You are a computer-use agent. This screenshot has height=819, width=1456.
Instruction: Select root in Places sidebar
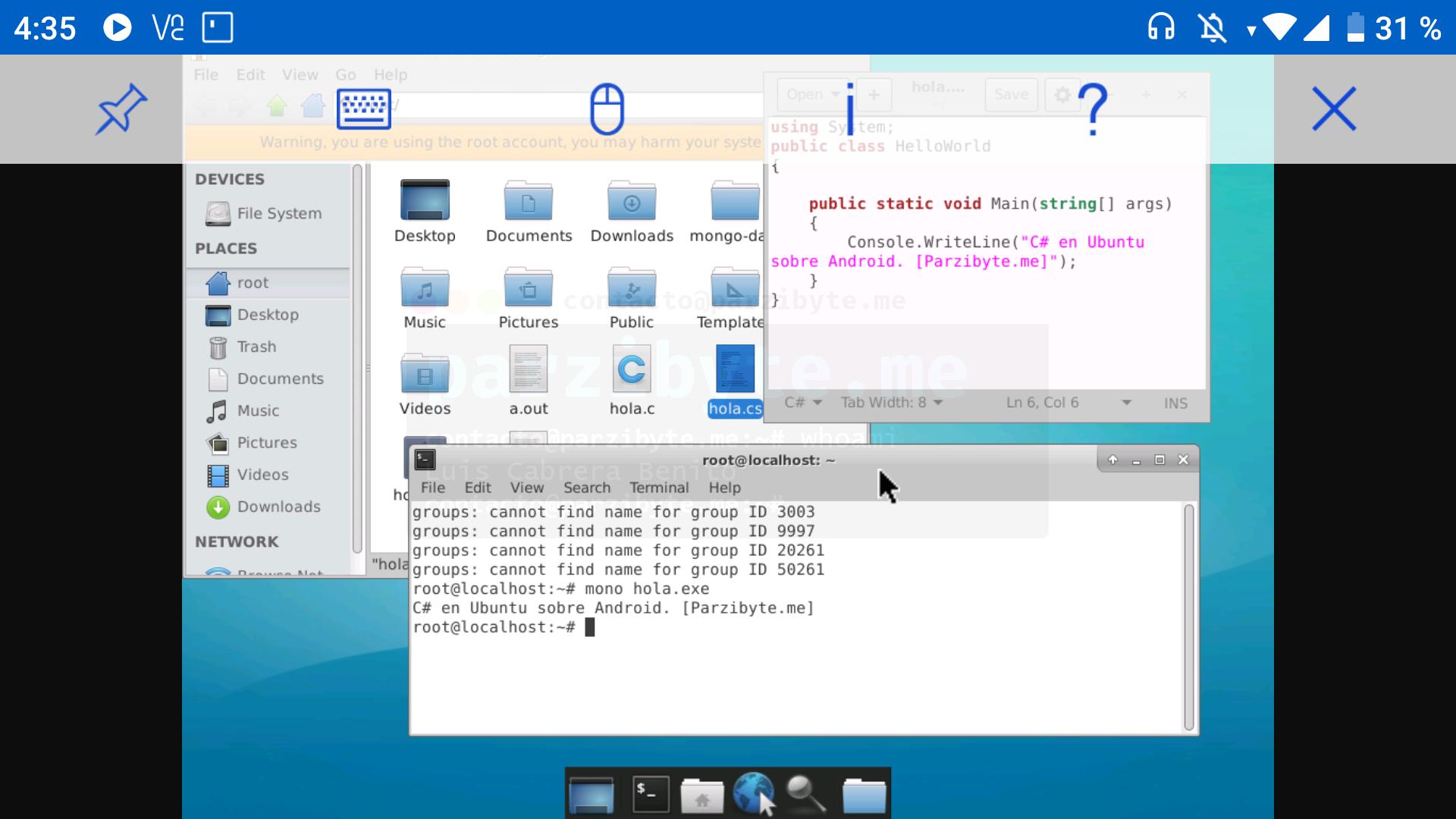[x=268, y=283]
